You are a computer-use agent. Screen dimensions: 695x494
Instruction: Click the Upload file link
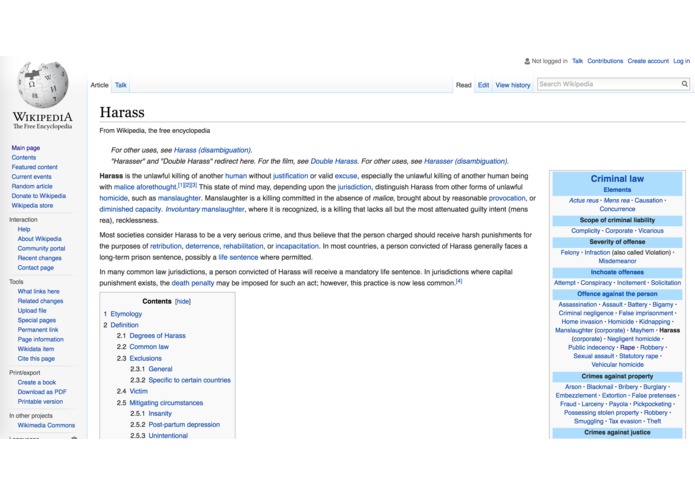point(32,311)
